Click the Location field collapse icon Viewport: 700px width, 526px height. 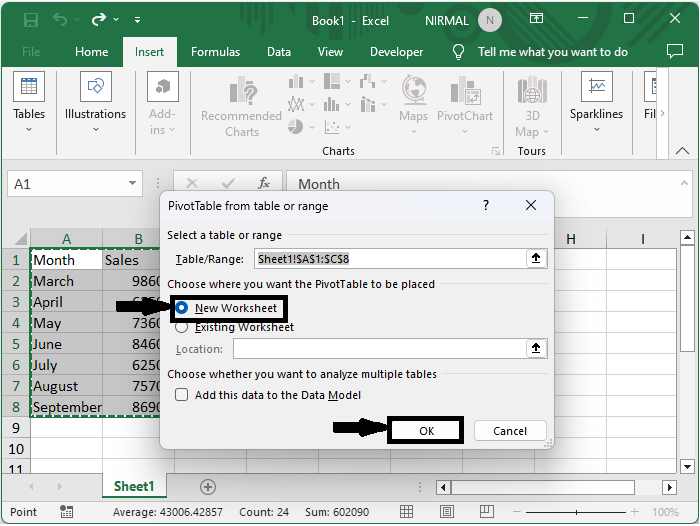click(537, 348)
